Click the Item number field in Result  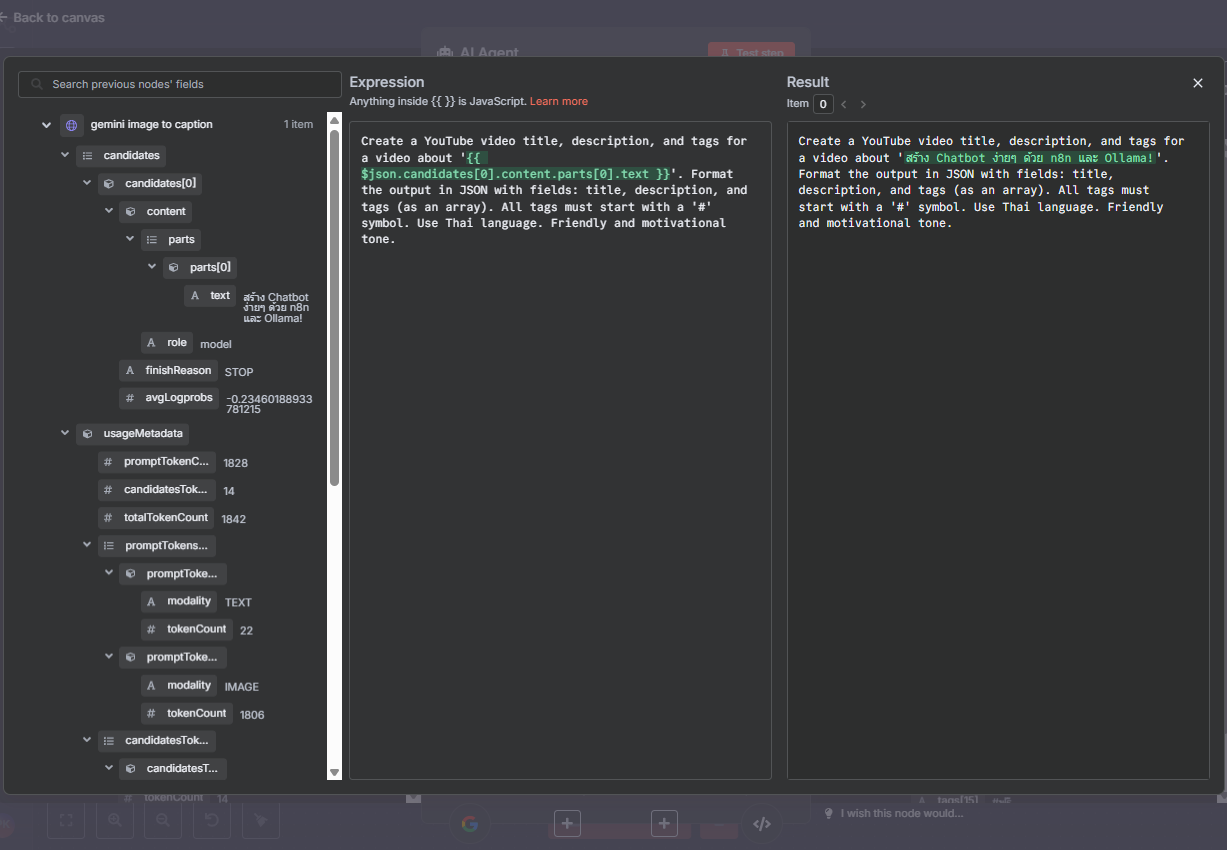click(x=823, y=104)
